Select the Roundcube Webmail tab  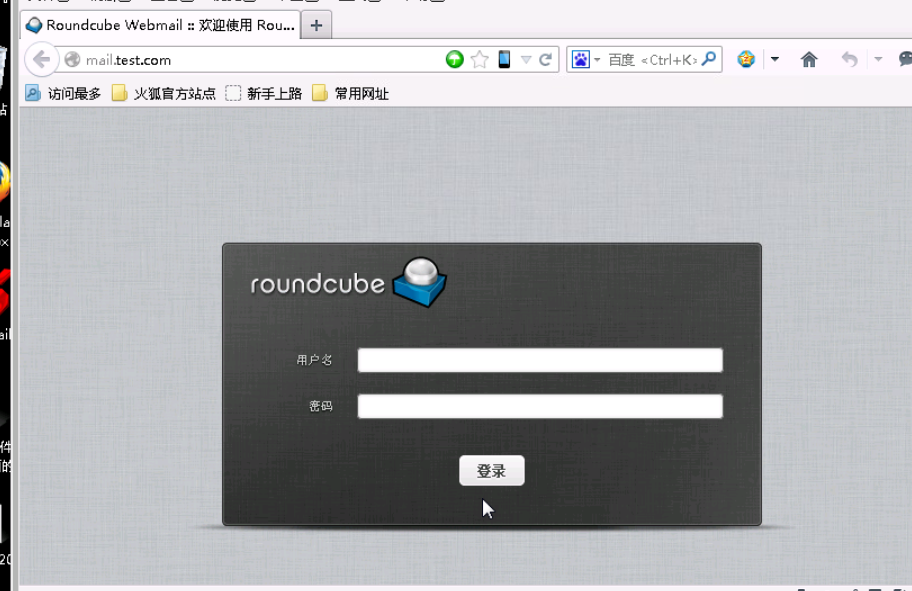[161, 25]
